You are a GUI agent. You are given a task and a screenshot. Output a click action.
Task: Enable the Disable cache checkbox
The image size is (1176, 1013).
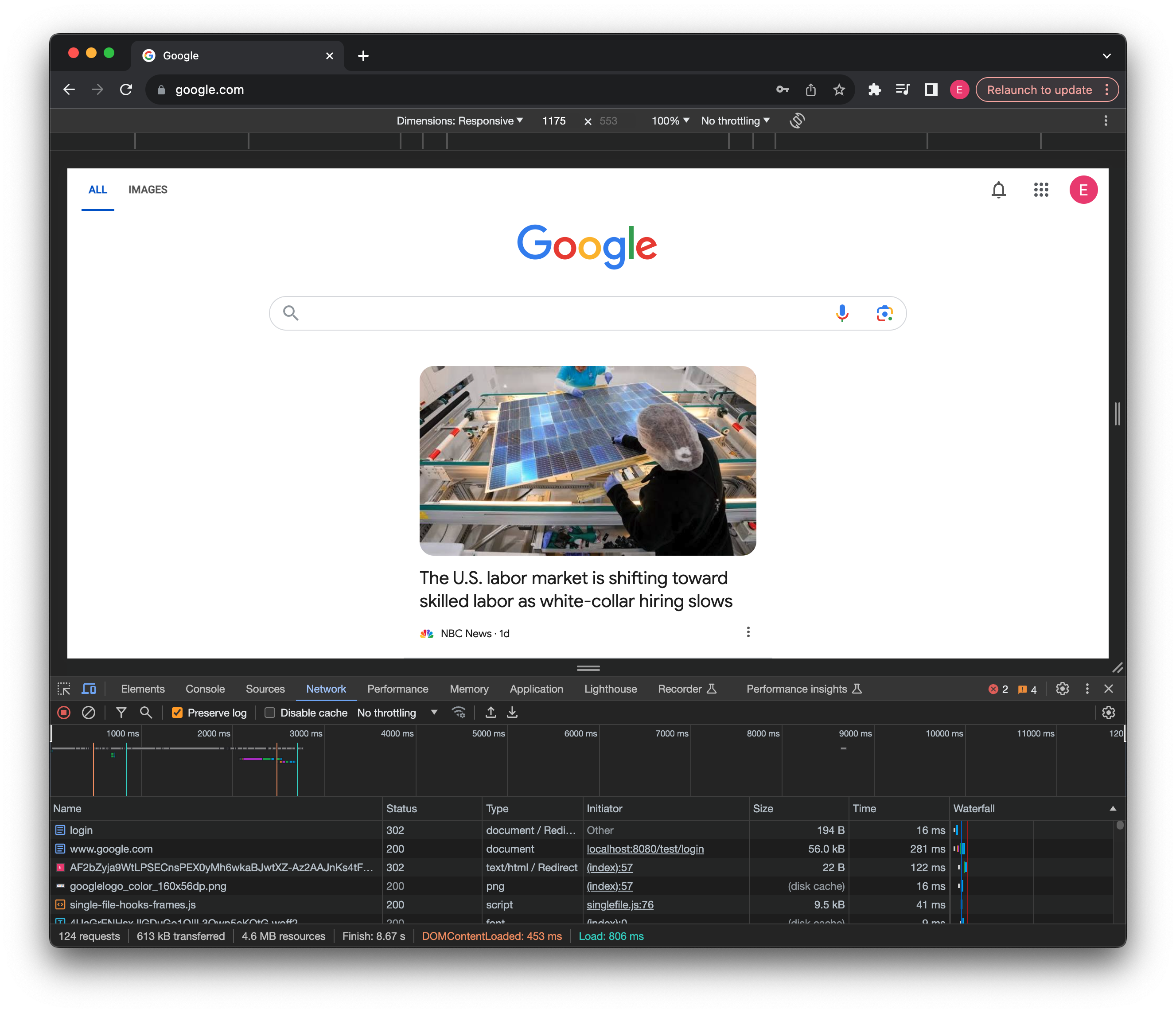point(270,713)
